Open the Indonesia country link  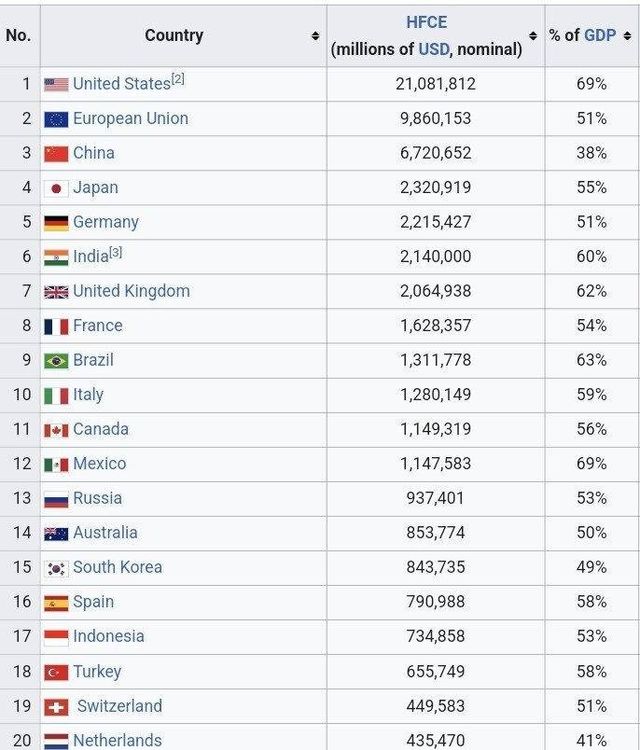point(108,637)
